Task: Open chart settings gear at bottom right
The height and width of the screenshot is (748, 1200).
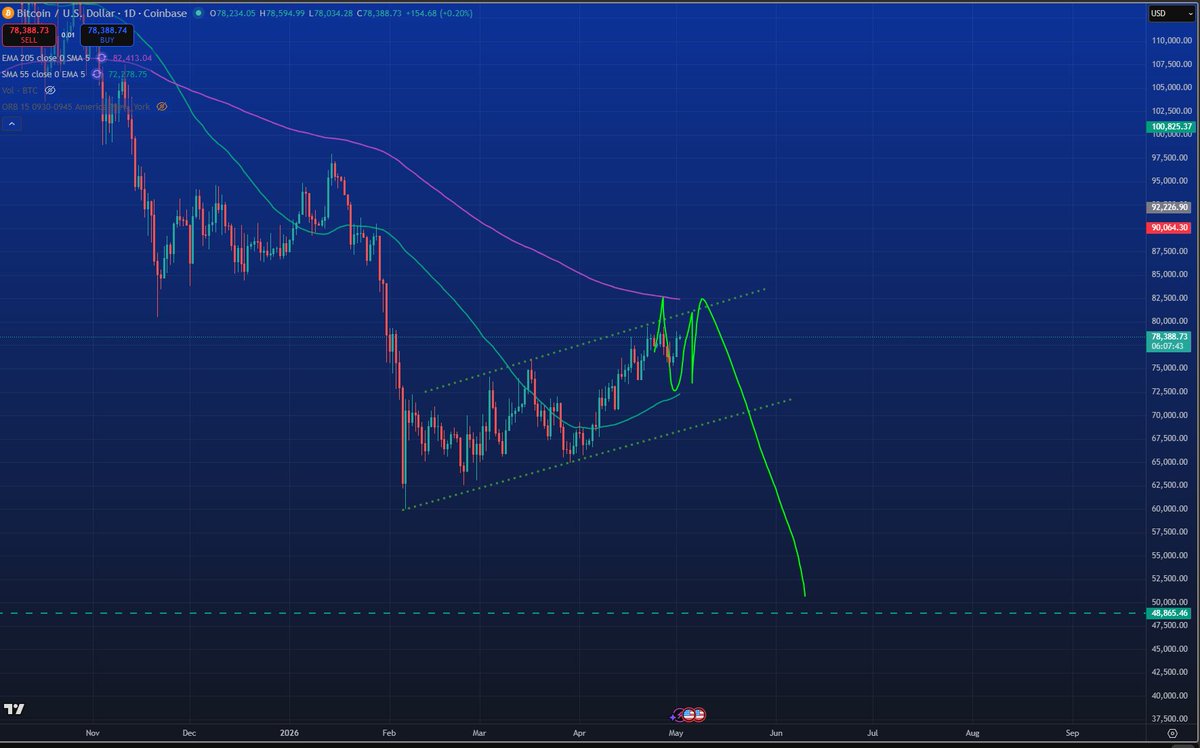Action: pyautogui.click(x=1172, y=732)
